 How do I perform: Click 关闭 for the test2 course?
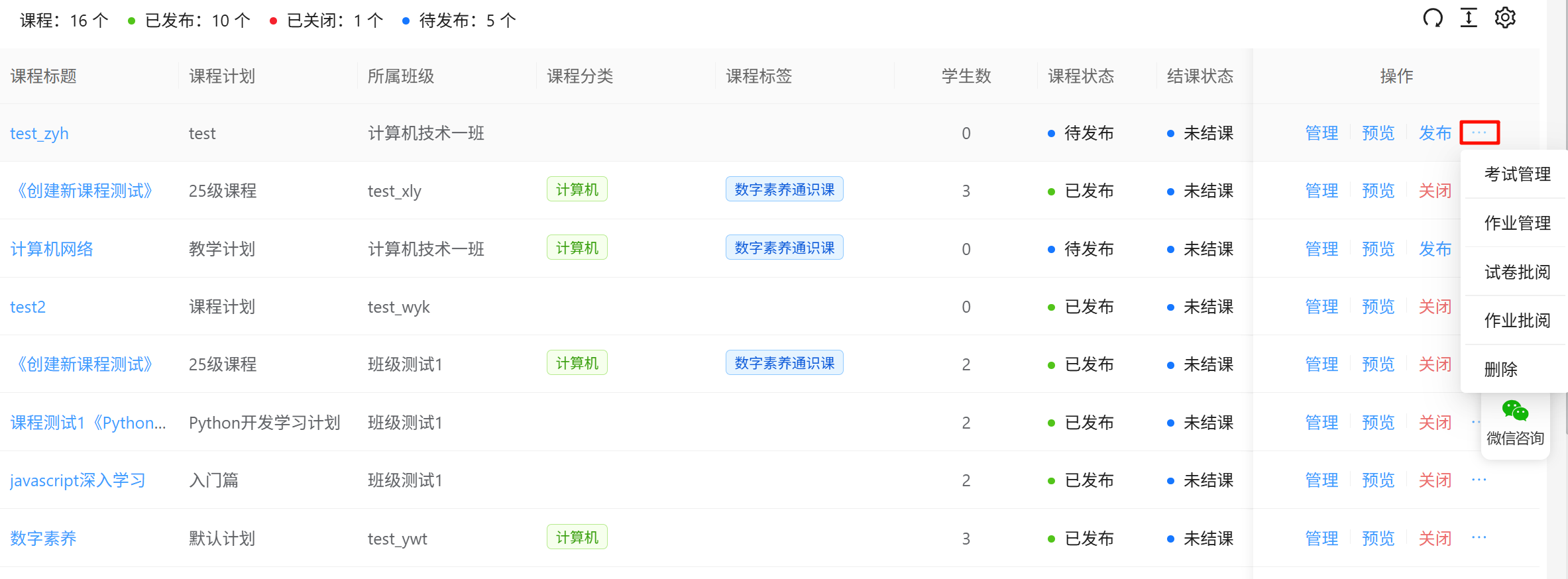pos(1435,307)
